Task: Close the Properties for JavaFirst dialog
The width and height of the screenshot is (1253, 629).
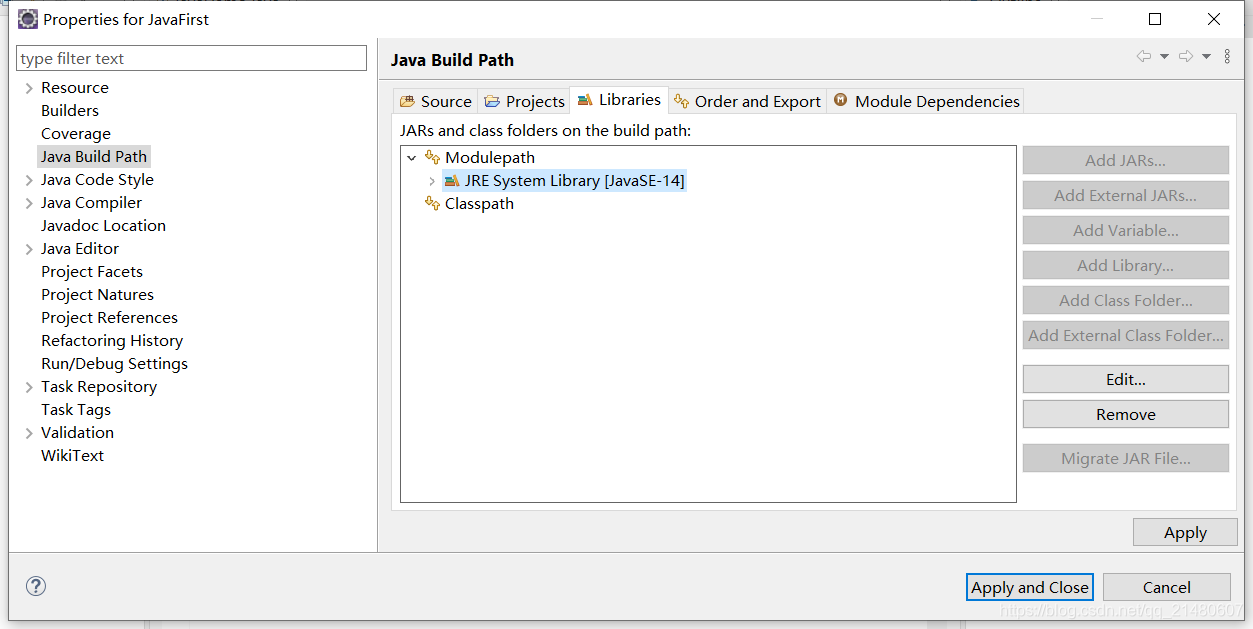Action: pyautogui.click(x=1214, y=19)
